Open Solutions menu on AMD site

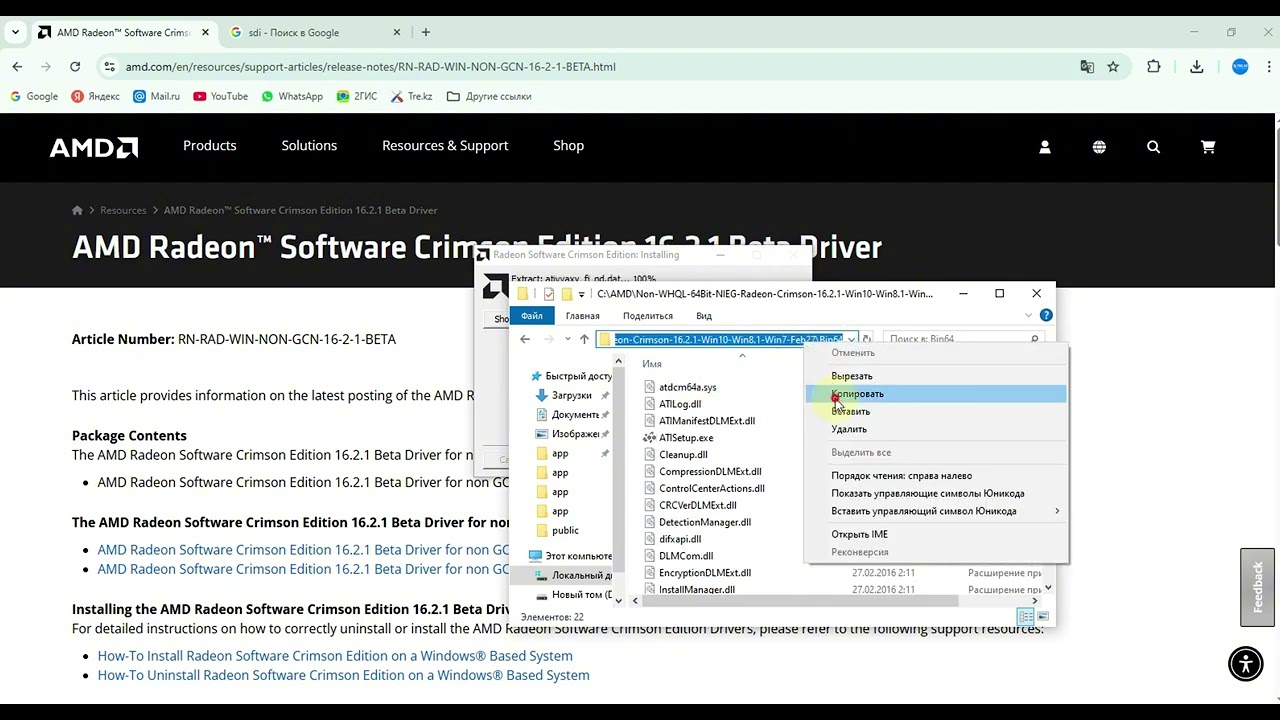[309, 146]
